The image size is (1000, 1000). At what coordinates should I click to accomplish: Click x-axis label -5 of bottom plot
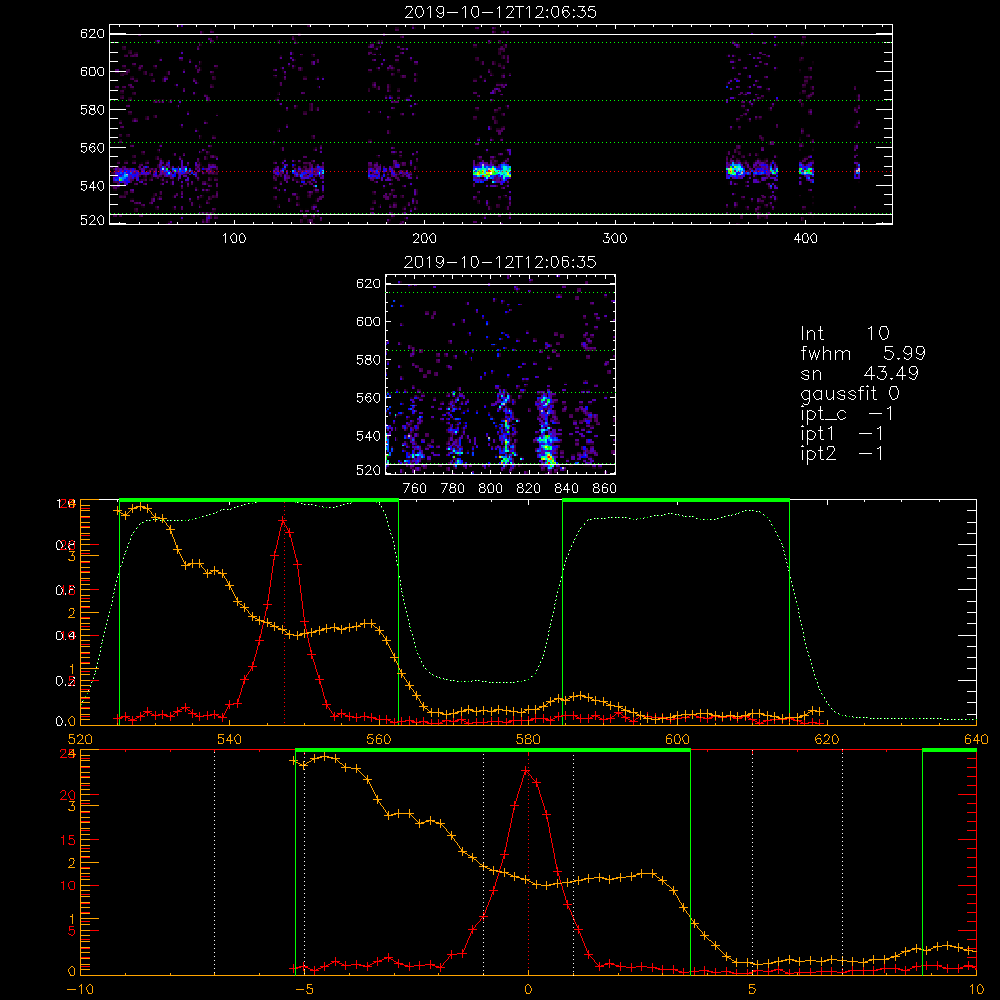click(304, 990)
